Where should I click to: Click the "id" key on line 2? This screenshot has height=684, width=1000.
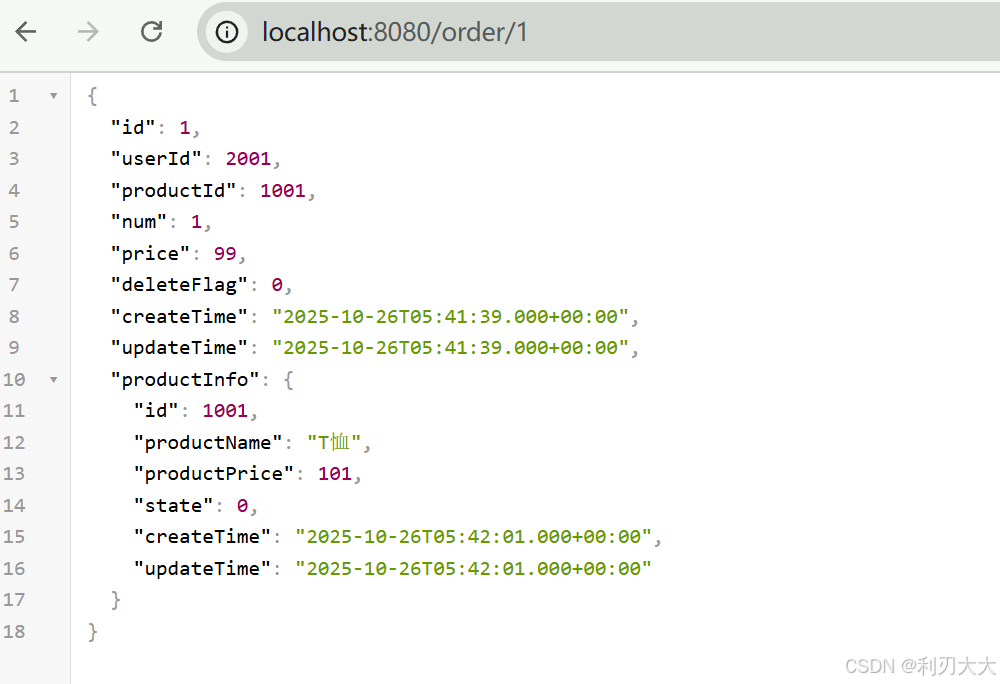tap(133, 127)
